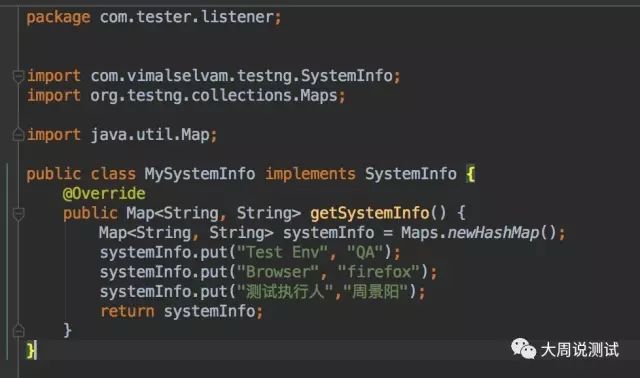Click the "测试执行人" string literal
Image resolution: width=640 pixels, height=378 pixels.
pos(285,291)
